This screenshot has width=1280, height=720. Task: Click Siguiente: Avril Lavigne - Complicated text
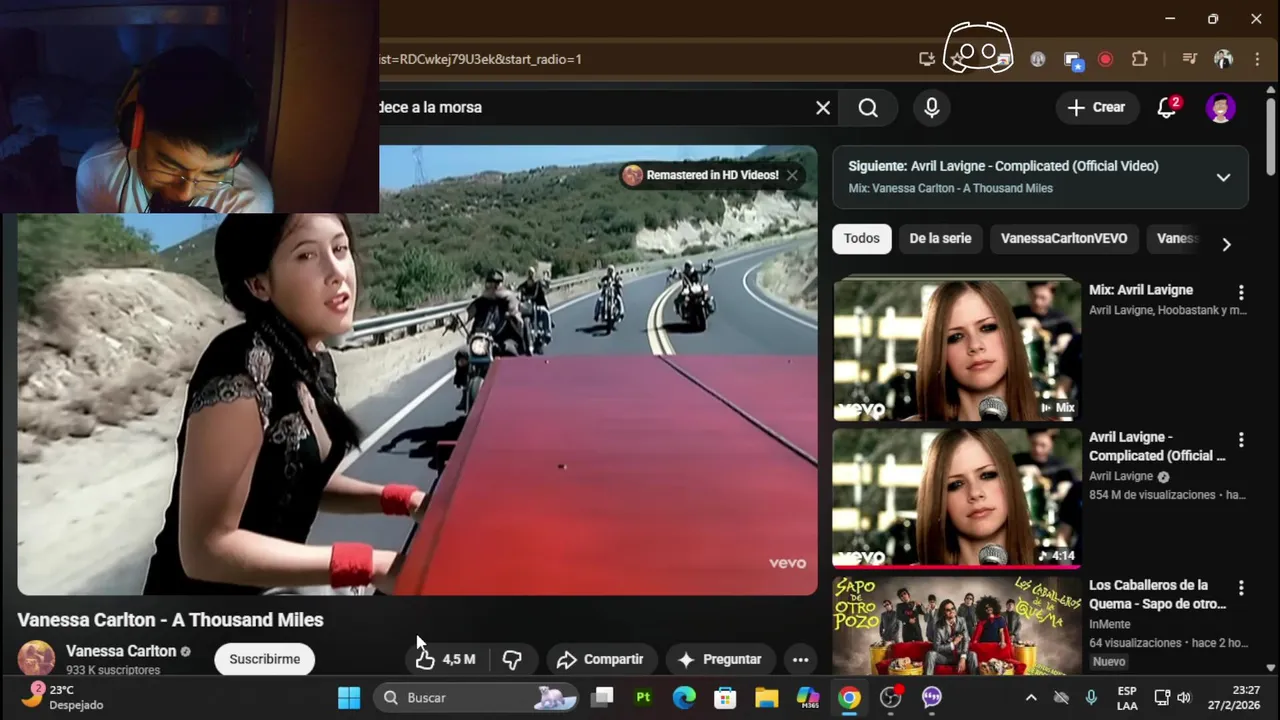coord(1003,166)
